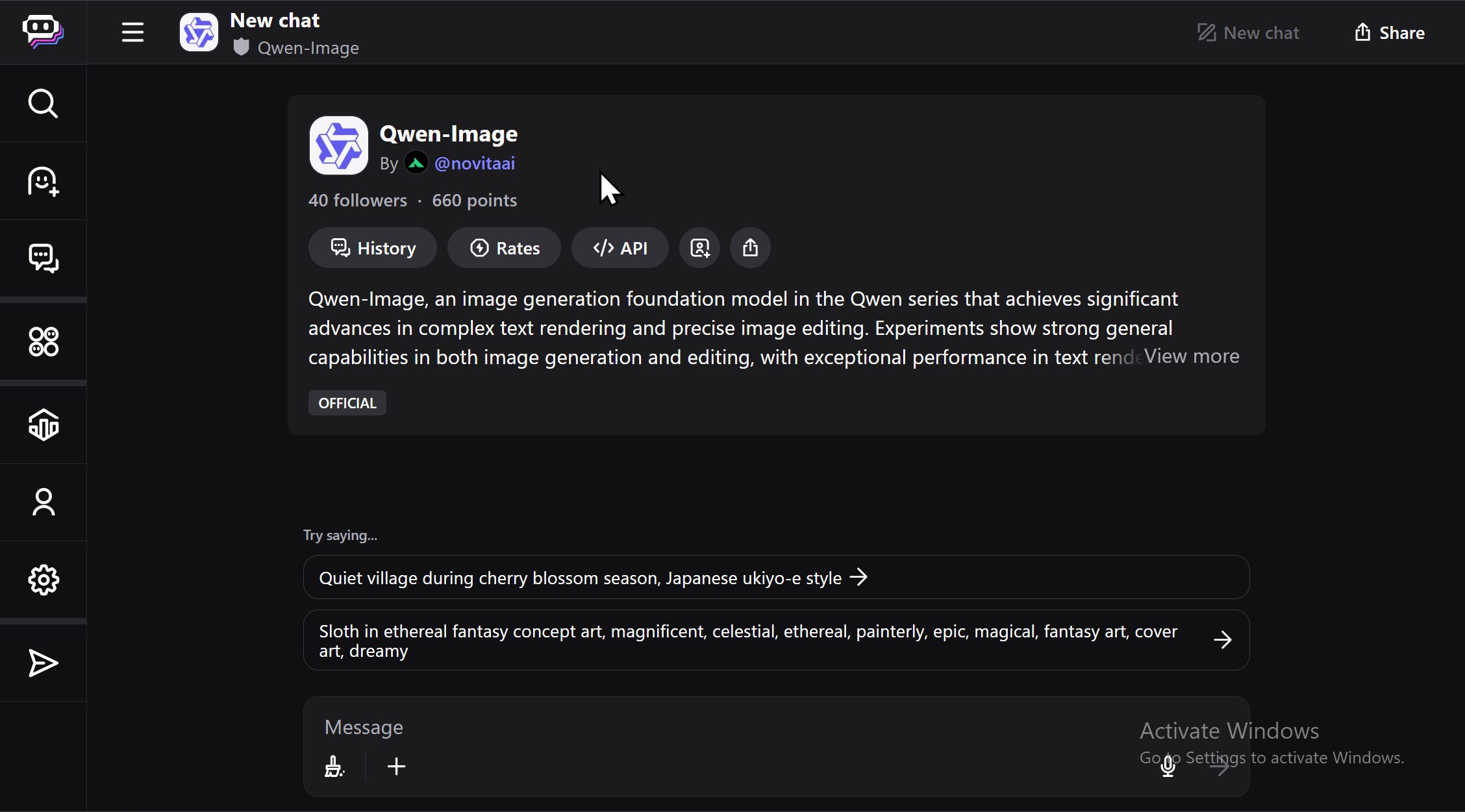The height and width of the screenshot is (812, 1465).
Task: Click the Share button at top right
Action: pos(1389,32)
